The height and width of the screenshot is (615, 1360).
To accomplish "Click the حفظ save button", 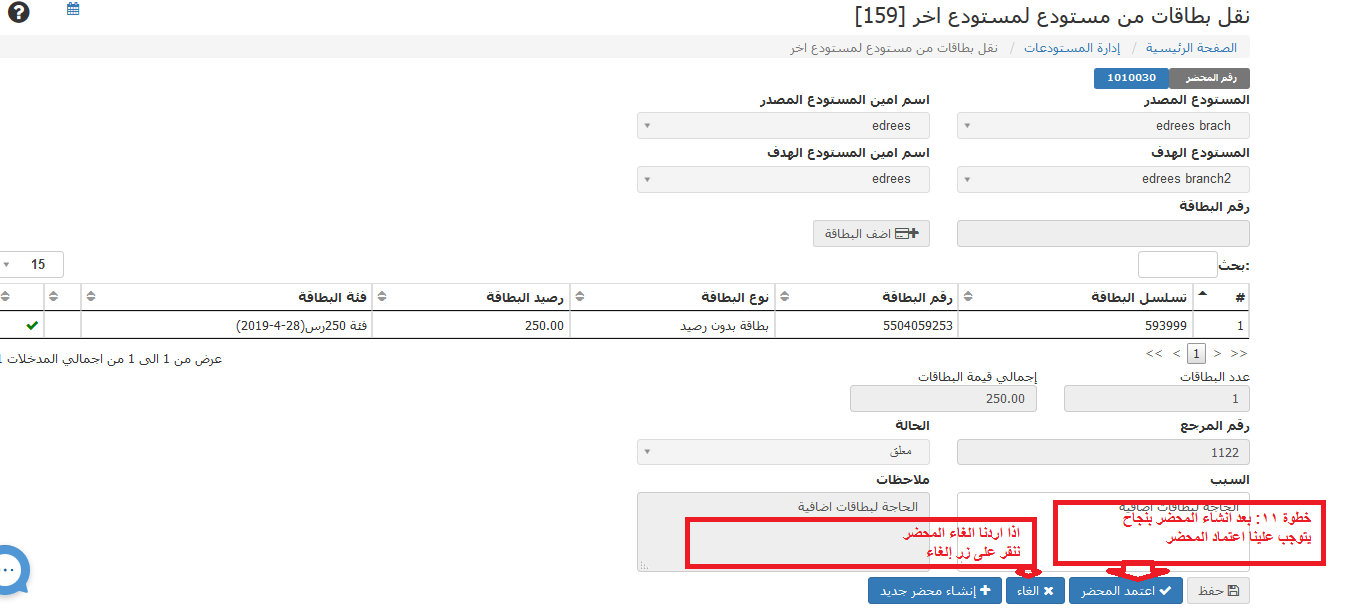I will click(x=1217, y=591).
